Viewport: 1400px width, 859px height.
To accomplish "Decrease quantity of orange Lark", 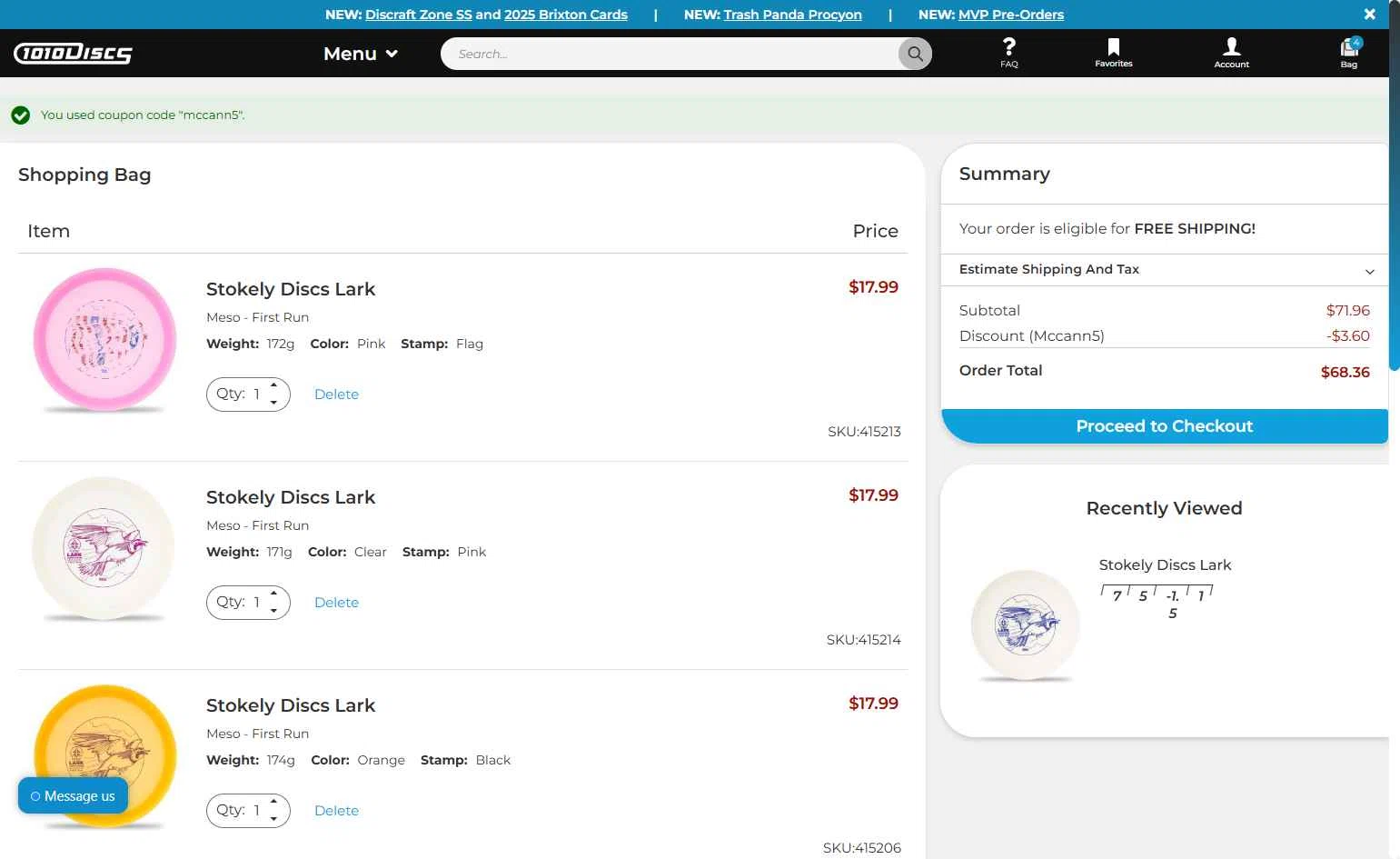I will [273, 818].
